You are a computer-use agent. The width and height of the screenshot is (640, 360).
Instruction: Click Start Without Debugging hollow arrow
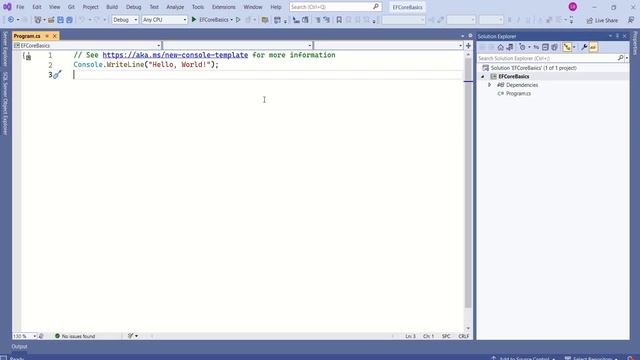238,20
